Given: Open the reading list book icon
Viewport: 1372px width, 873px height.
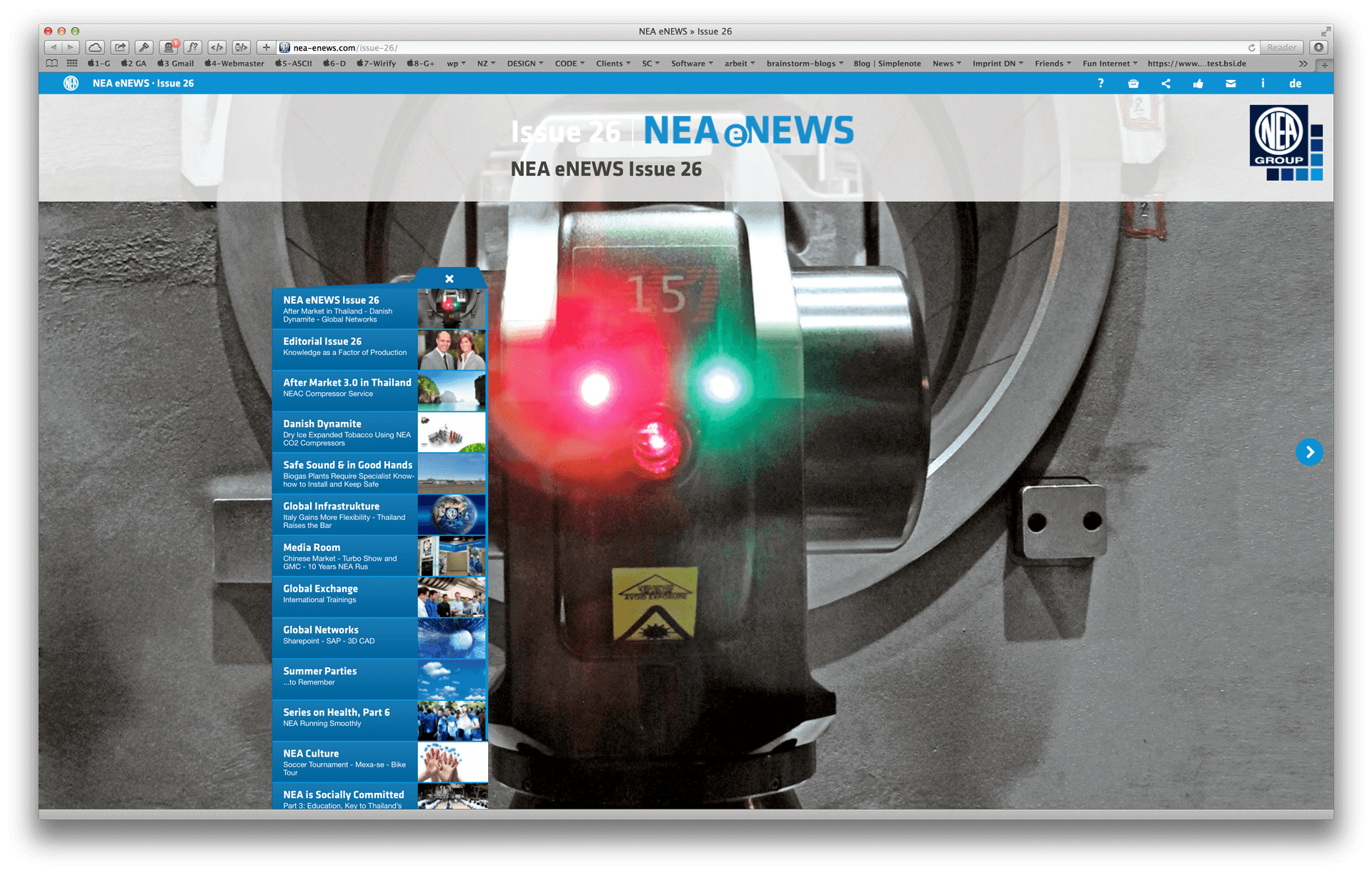Looking at the screenshot, I should tap(51, 64).
